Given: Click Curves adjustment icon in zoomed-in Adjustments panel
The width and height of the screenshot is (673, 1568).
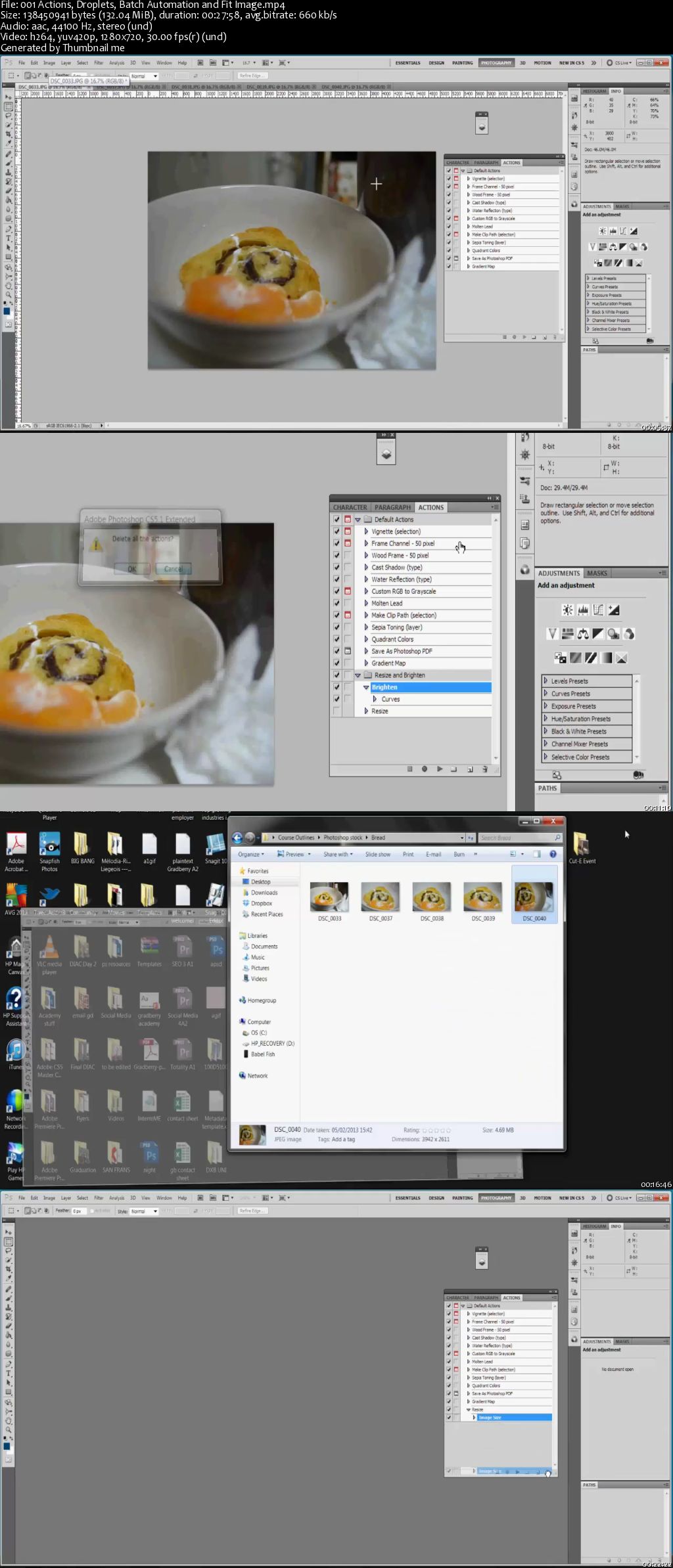Looking at the screenshot, I should (x=598, y=610).
